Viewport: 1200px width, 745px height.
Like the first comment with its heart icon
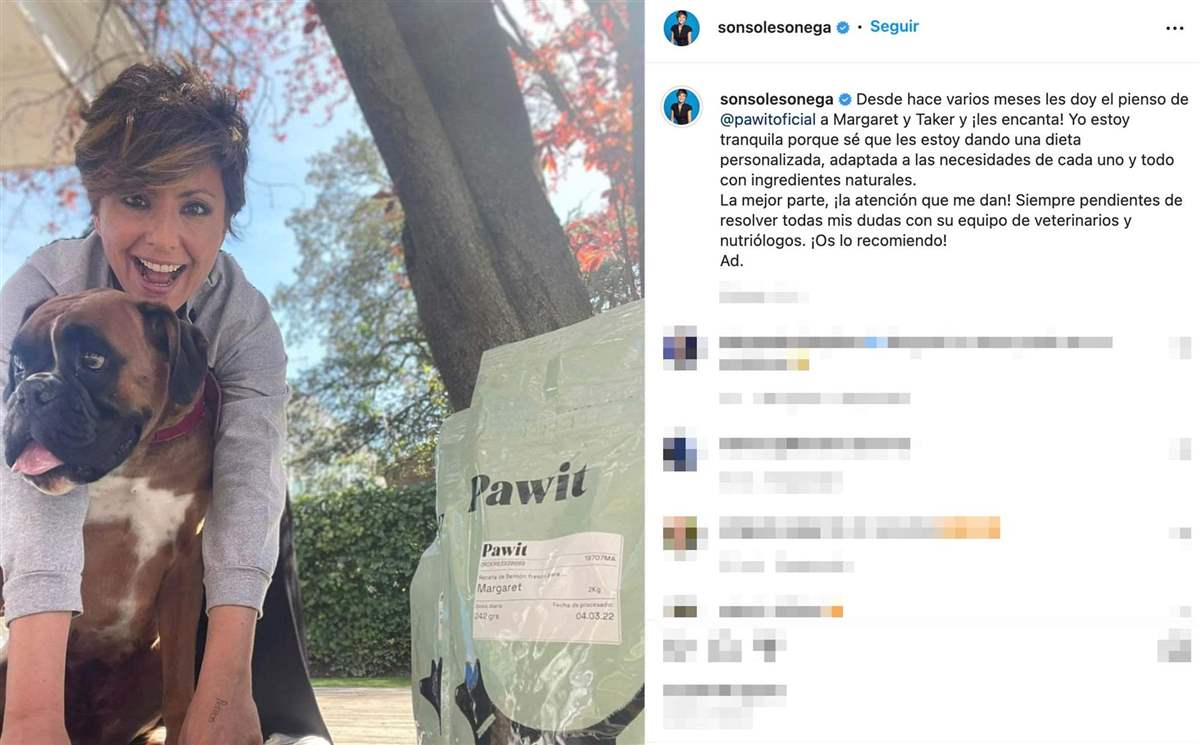(x=1180, y=348)
